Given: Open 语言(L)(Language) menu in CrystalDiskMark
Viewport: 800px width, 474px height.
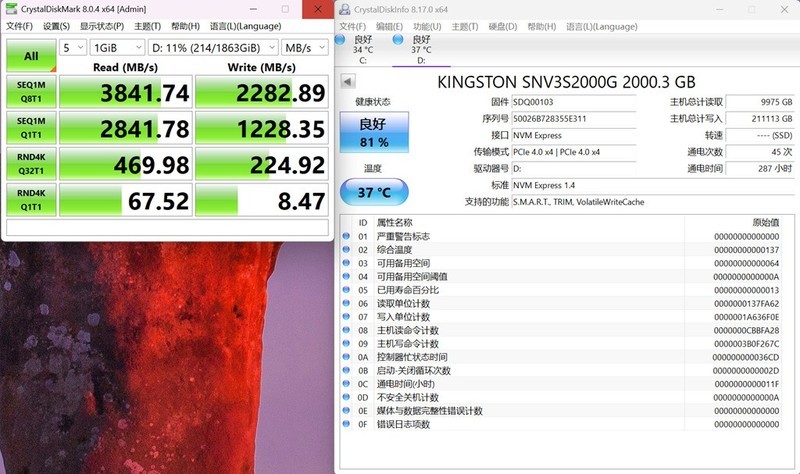Looking at the screenshot, I should pyautogui.click(x=245, y=26).
